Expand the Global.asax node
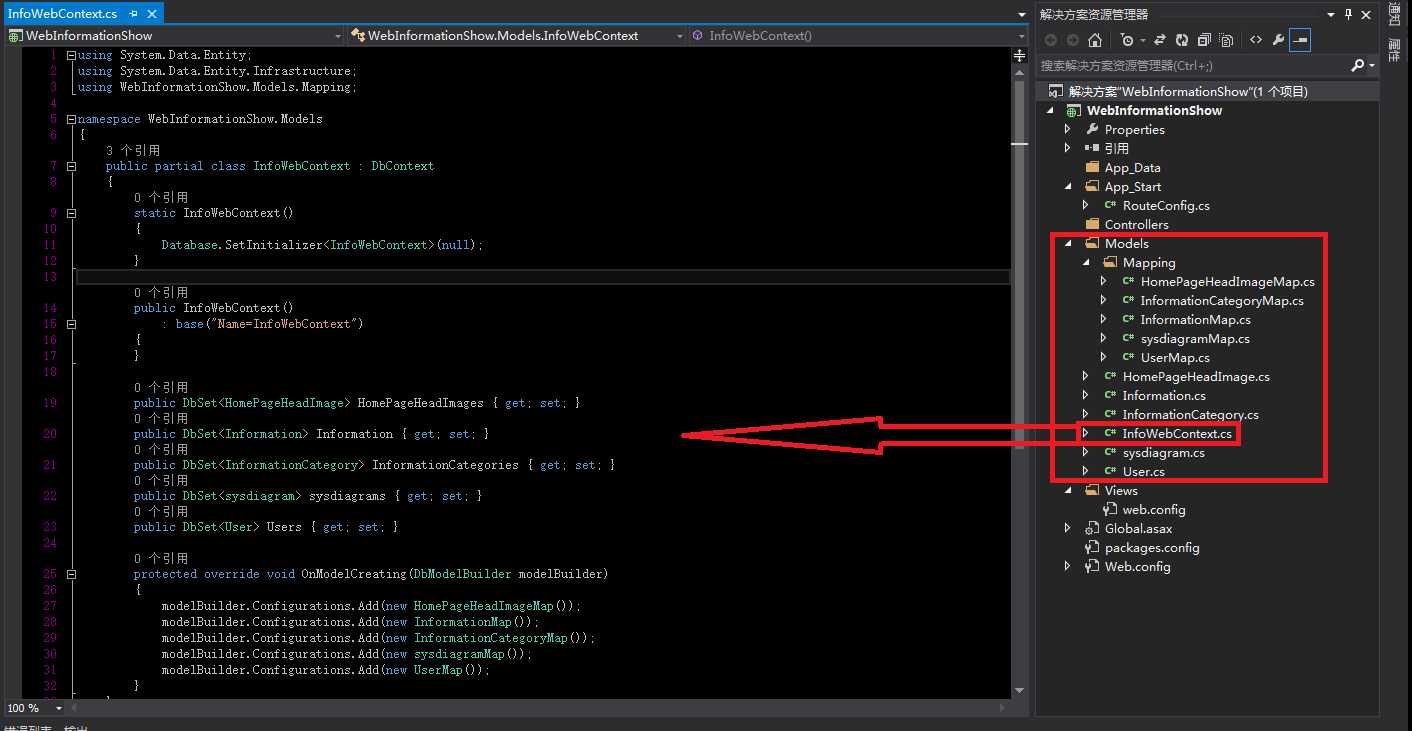The width and height of the screenshot is (1412, 731). pyautogui.click(x=1067, y=528)
